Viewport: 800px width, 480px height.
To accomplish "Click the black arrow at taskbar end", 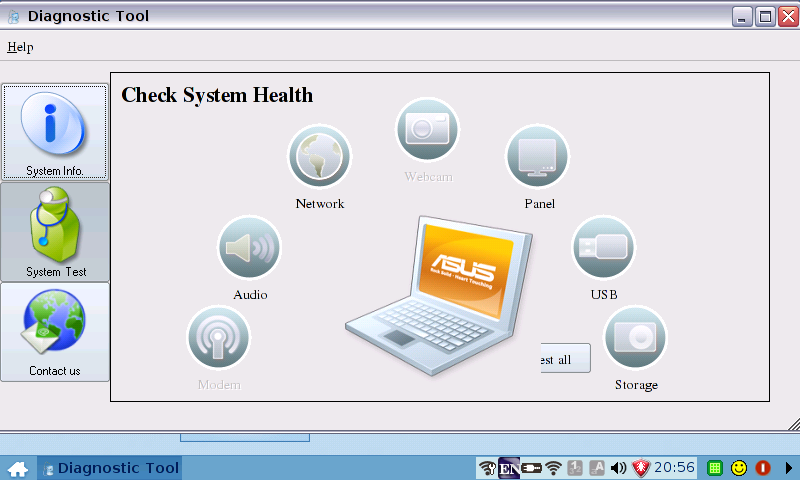I will click(788, 468).
